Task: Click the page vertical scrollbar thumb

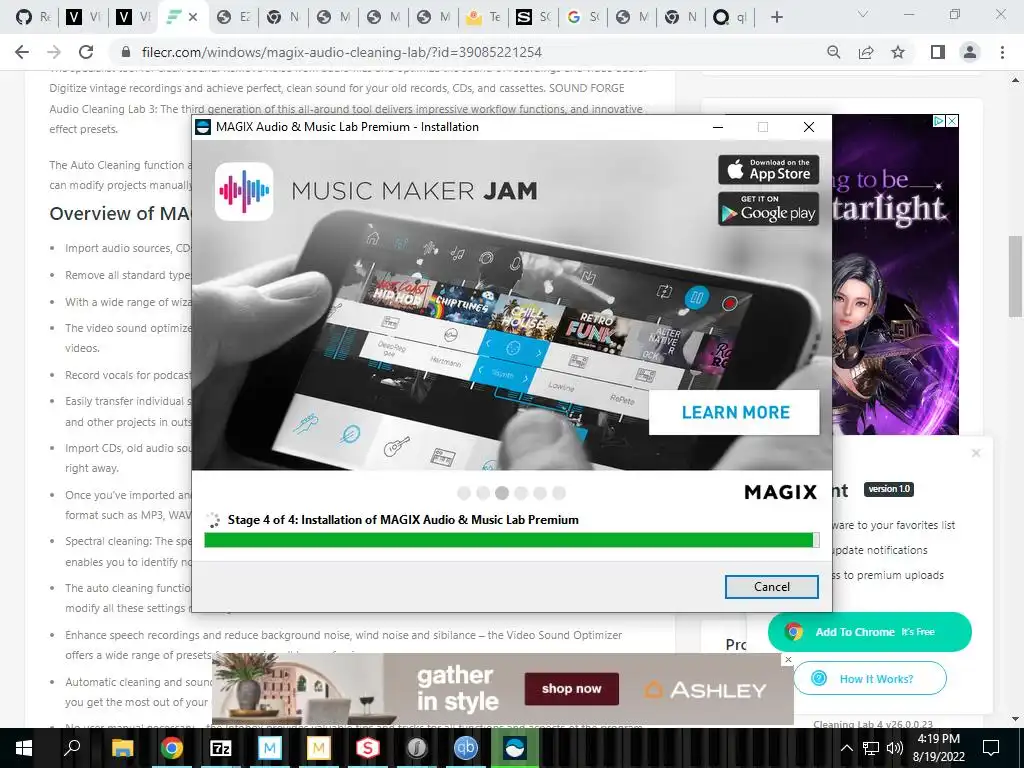Action: click(1015, 276)
